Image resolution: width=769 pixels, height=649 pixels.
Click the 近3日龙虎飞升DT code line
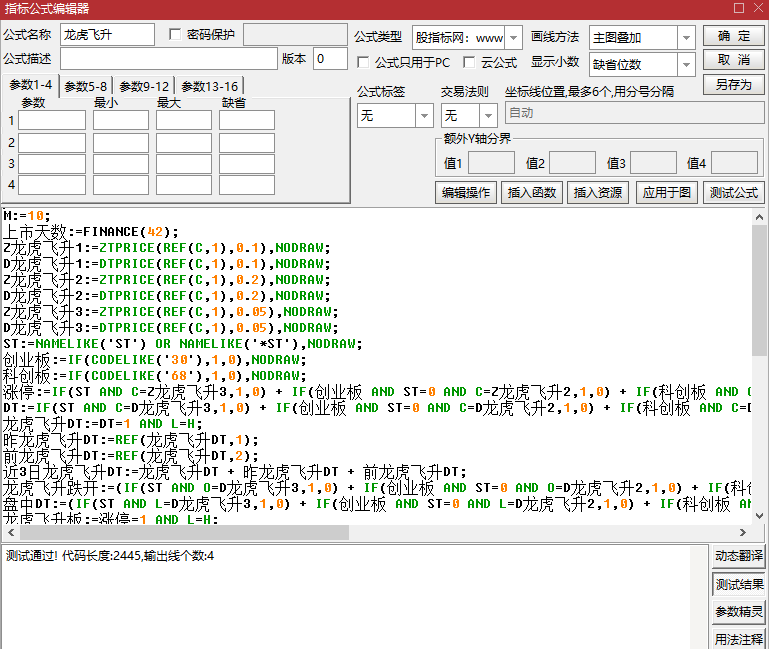(x=234, y=472)
